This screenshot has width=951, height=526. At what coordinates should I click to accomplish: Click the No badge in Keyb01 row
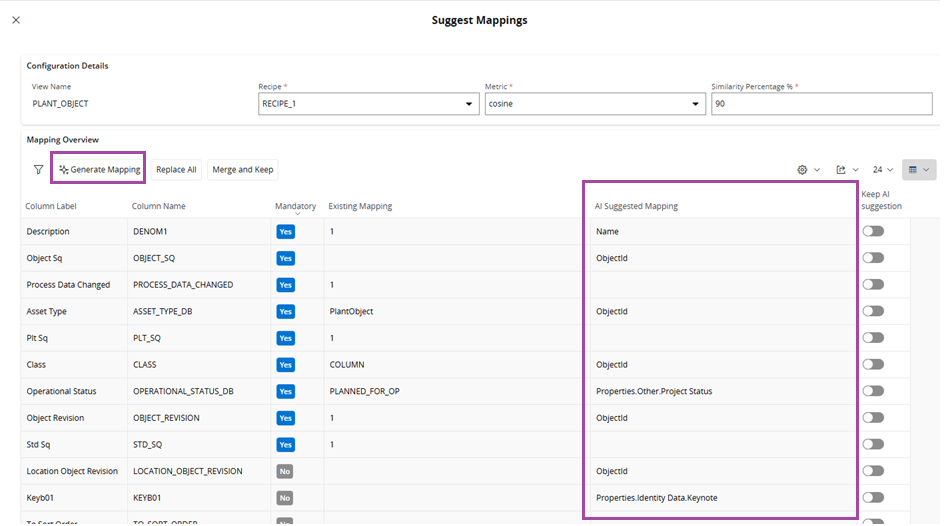[x=285, y=498]
